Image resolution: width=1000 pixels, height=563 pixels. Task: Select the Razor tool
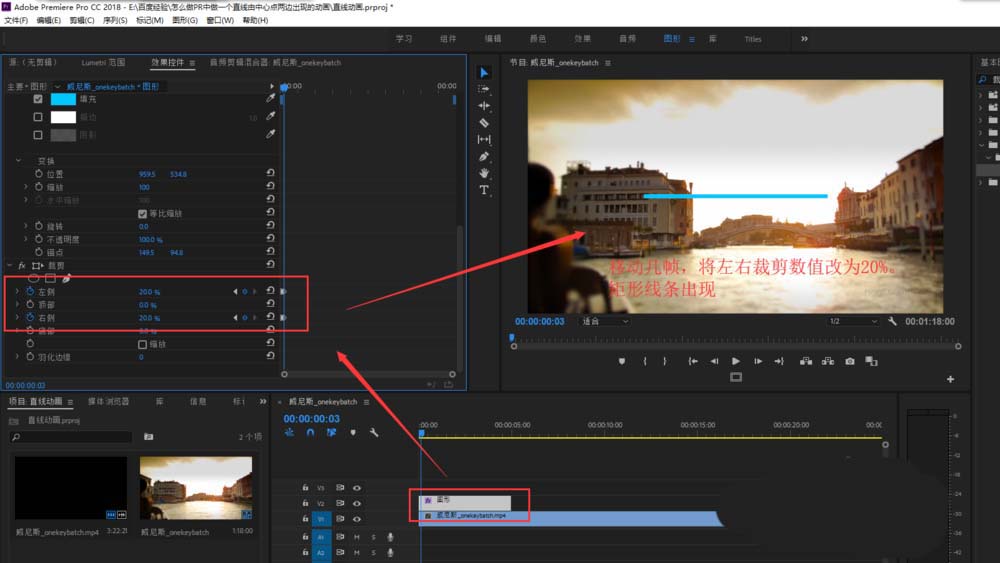(484, 122)
